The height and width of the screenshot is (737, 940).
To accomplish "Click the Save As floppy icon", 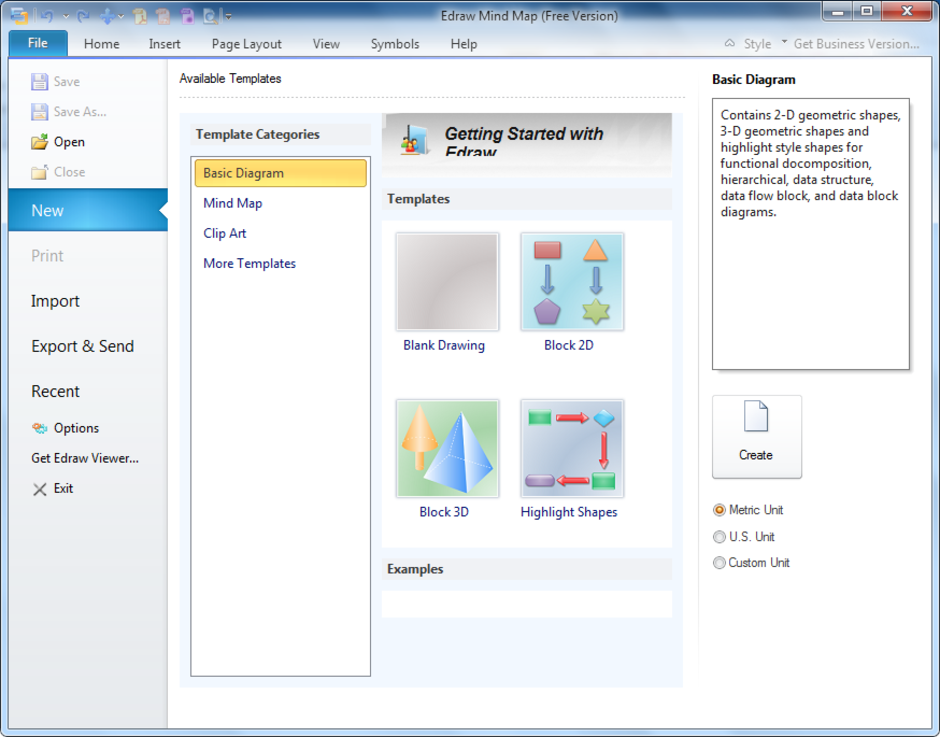I will [x=40, y=112].
